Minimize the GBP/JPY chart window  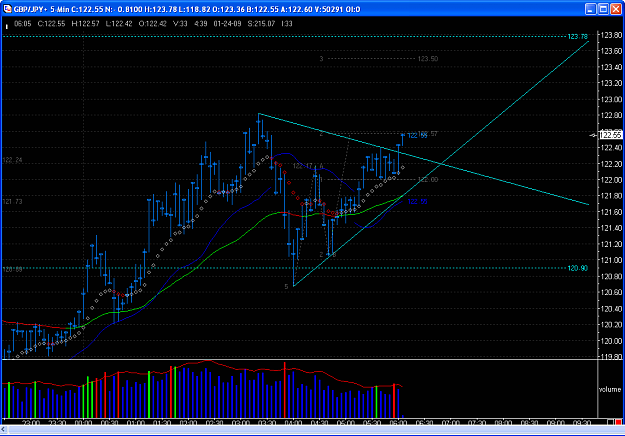(590, 9)
